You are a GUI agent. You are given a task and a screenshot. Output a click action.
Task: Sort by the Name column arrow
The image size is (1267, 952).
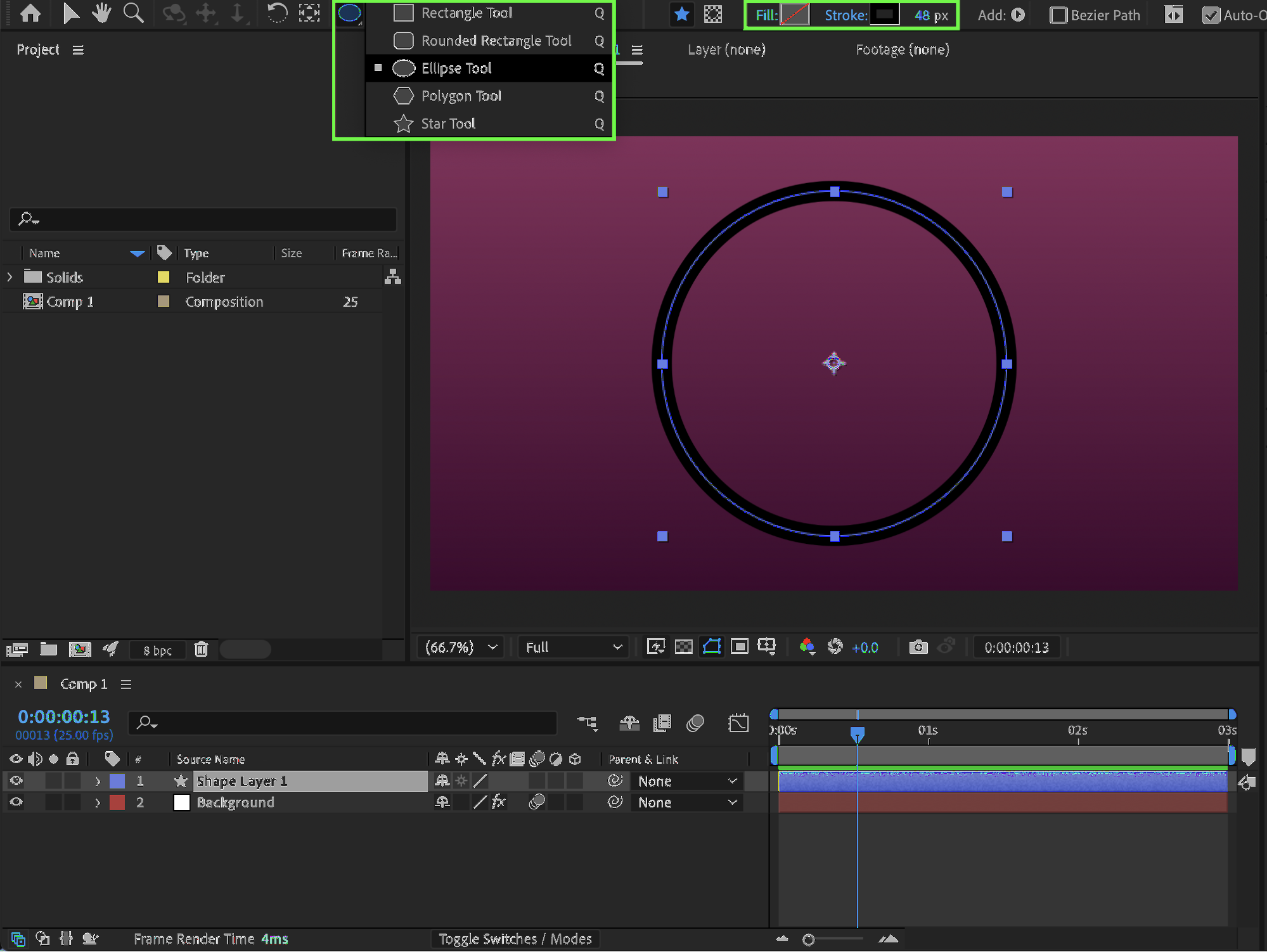(137, 254)
